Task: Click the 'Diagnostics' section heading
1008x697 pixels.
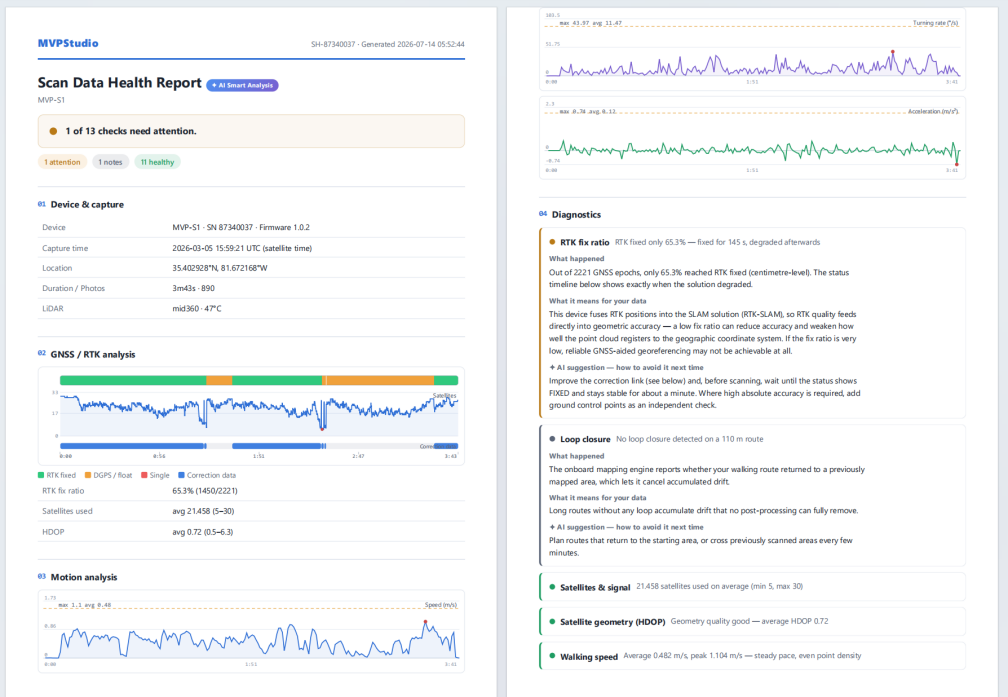Action: click(576, 215)
